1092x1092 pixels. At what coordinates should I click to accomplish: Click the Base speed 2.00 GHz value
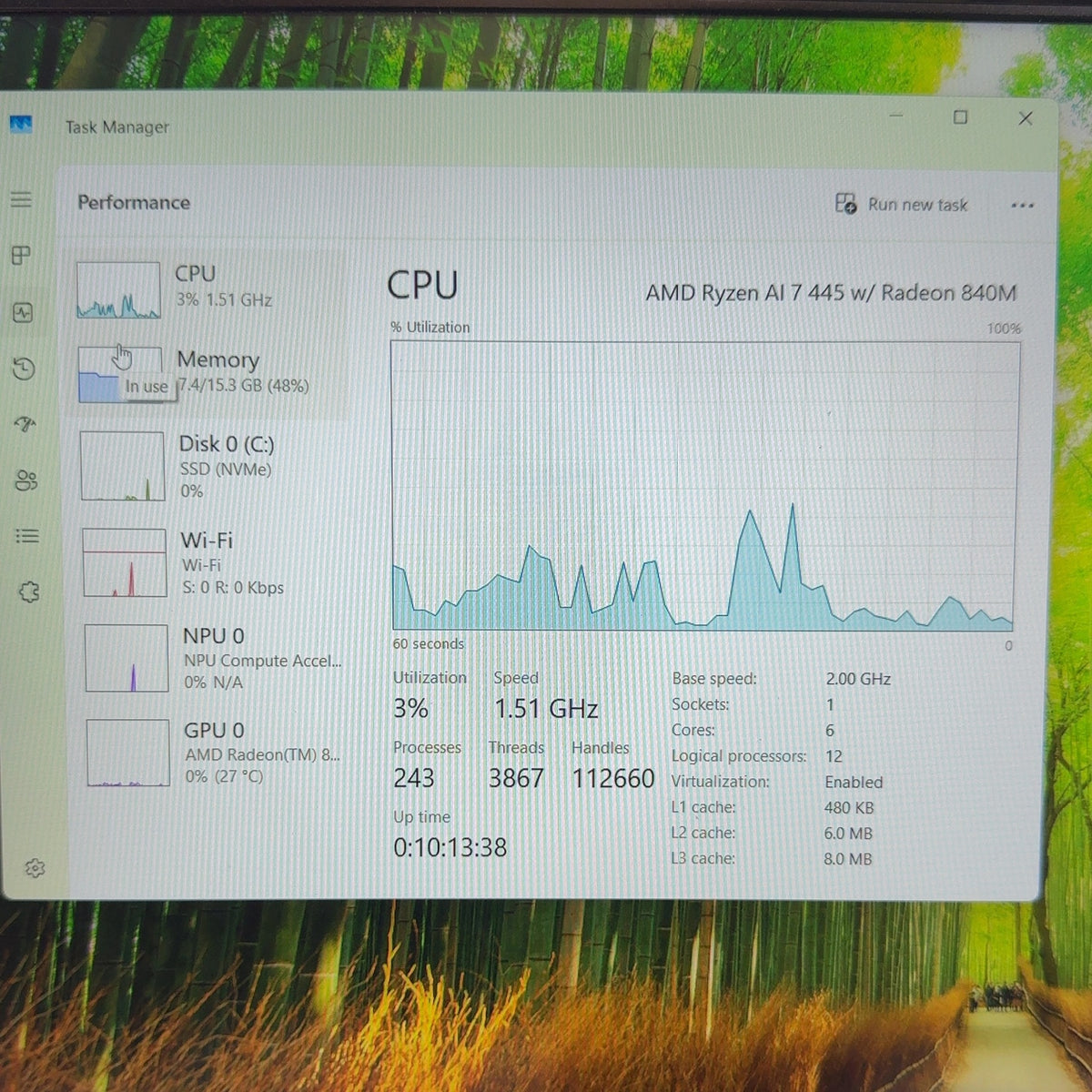tap(858, 679)
